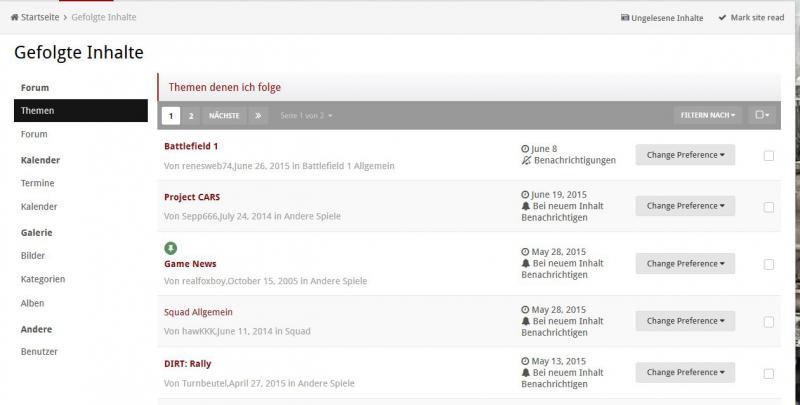Click the Ungelesene Inhalte newspaper icon
The width and height of the screenshot is (800, 405).
coord(625,18)
